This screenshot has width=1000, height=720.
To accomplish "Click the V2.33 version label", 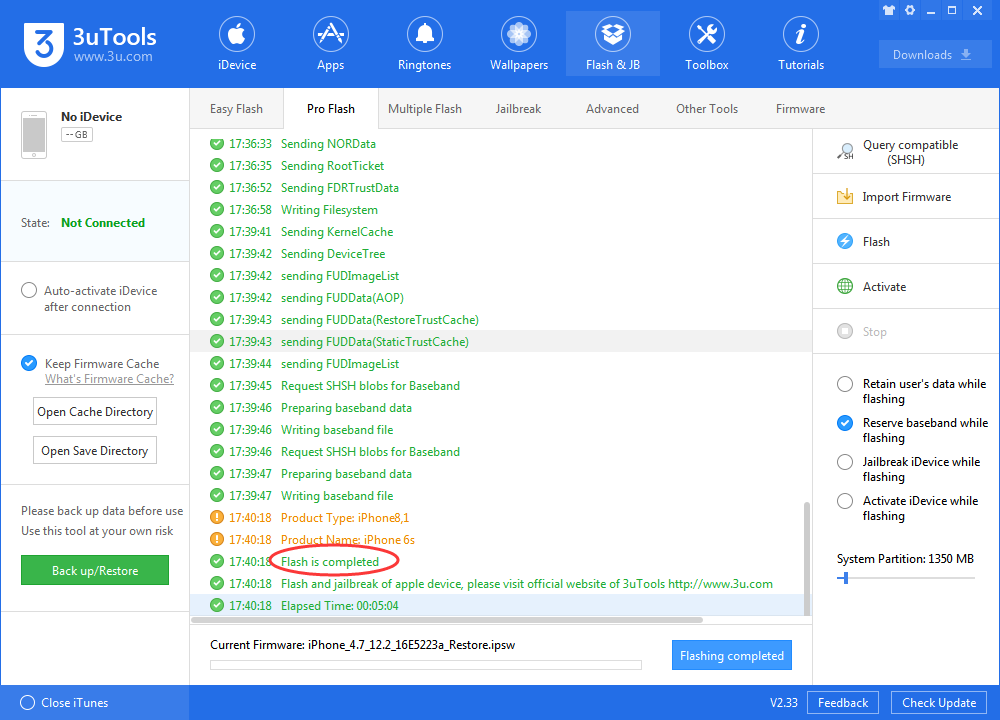I will (x=783, y=702).
